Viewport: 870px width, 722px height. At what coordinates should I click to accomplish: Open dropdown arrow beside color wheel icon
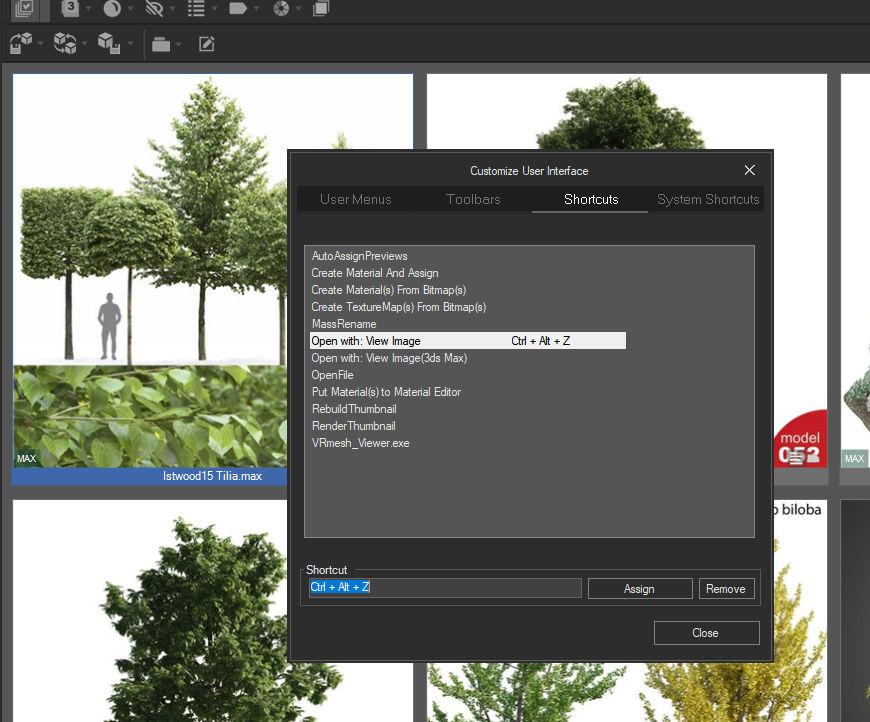point(299,8)
